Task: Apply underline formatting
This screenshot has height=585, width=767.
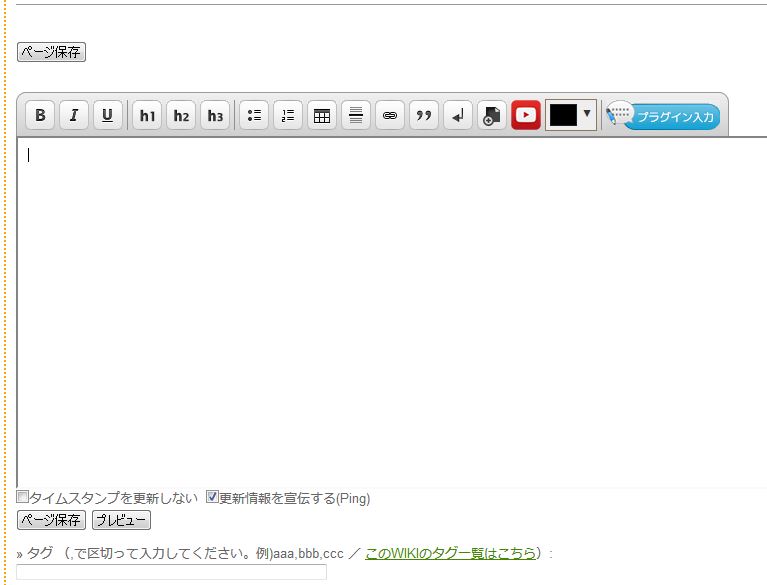Action: 107,115
